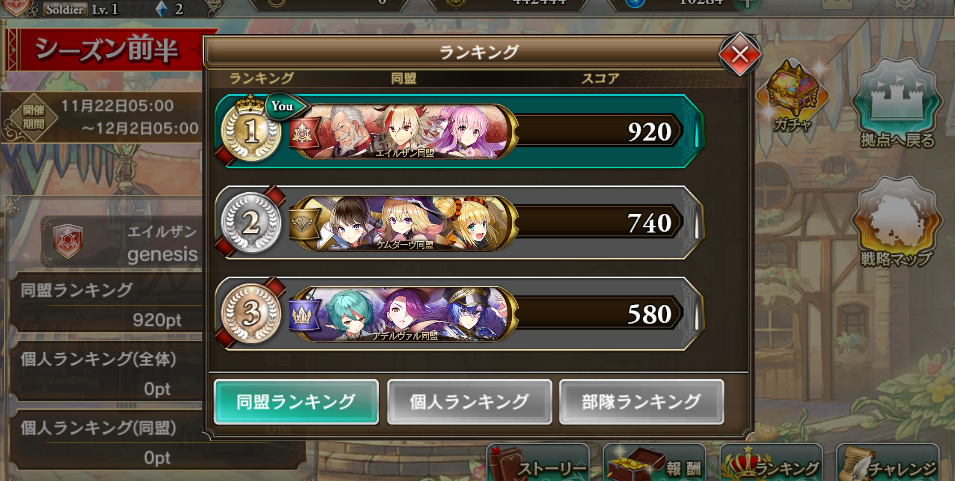Open the ストーリー button
Viewport: 955px width, 481px height.
tap(538, 464)
